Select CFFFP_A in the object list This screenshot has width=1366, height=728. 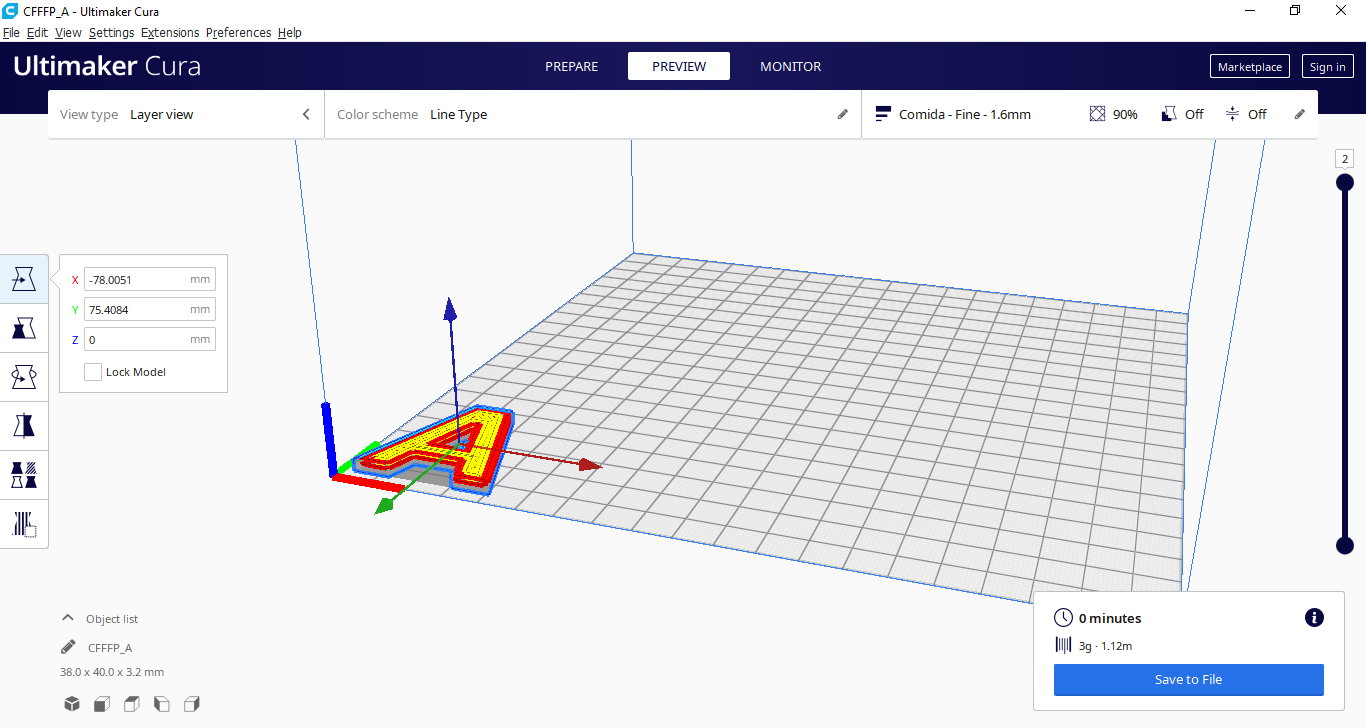(110, 647)
